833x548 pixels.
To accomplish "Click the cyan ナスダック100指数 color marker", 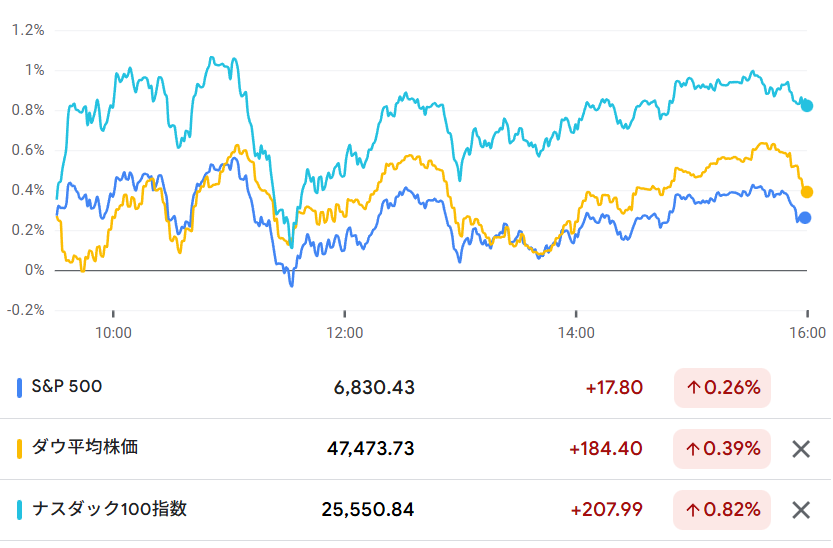I will pyautogui.click(x=20, y=510).
